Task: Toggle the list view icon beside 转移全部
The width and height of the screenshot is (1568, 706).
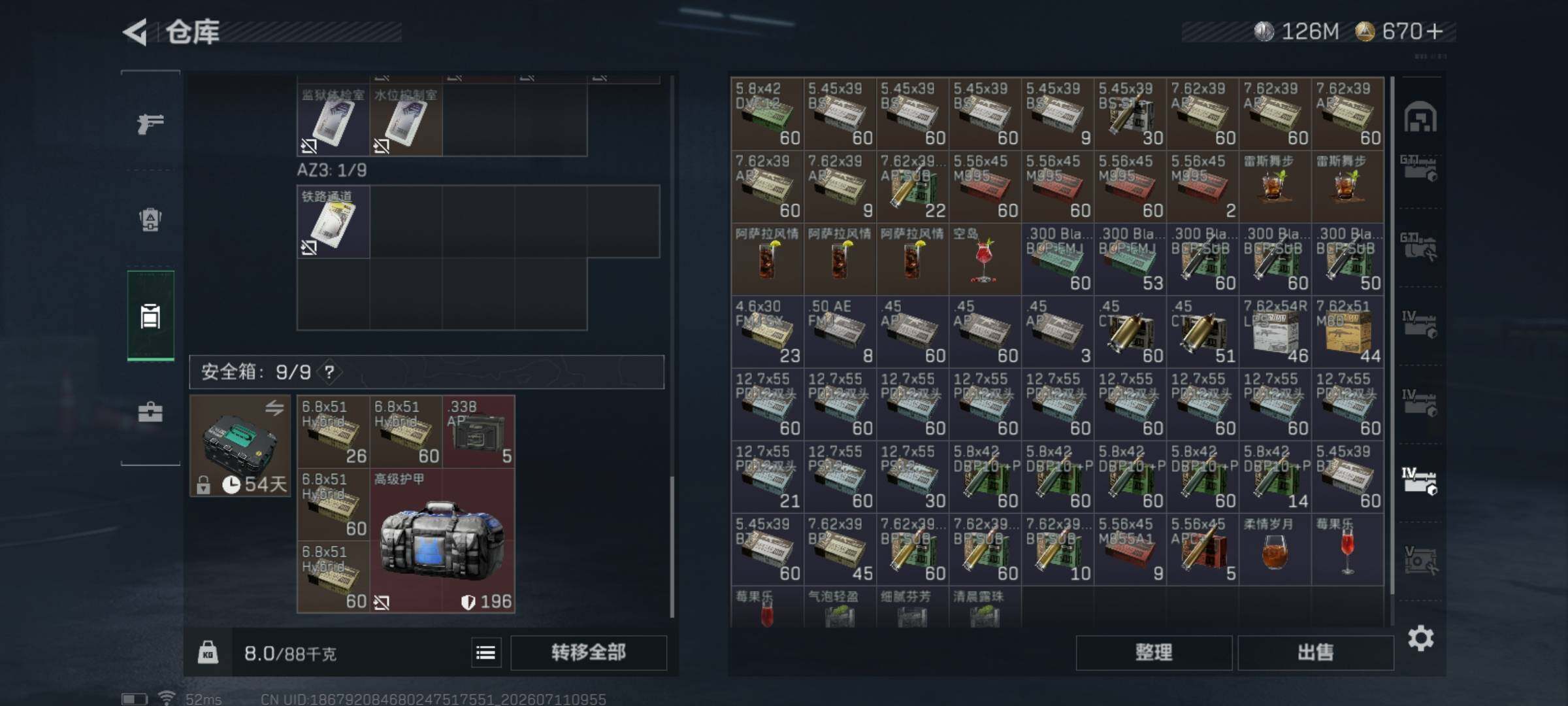Action: coord(485,652)
